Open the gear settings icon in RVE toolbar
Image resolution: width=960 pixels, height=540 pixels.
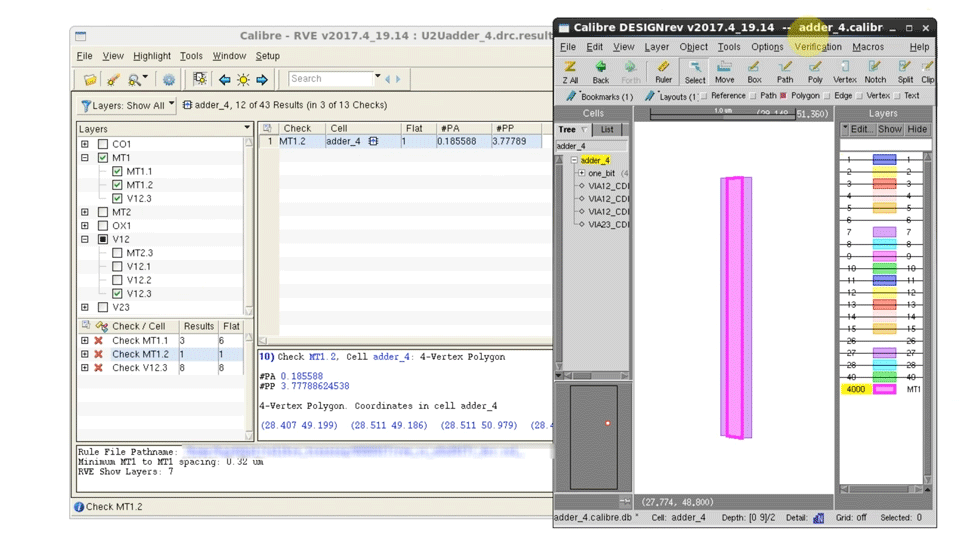click(x=168, y=80)
